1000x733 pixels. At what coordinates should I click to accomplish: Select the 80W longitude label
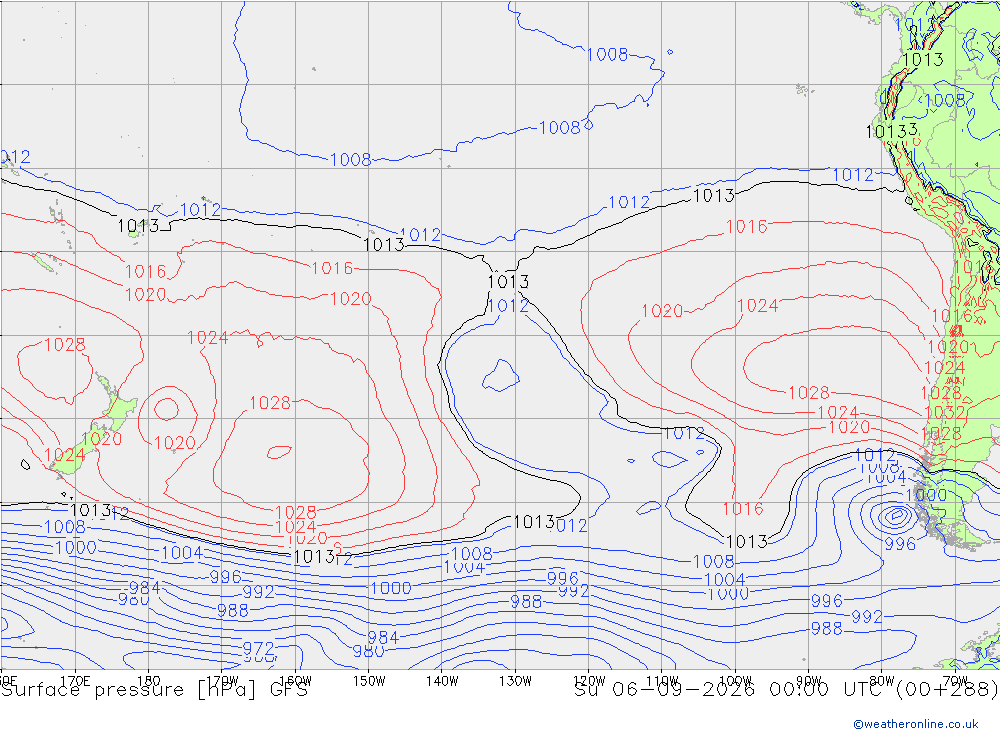point(882,681)
